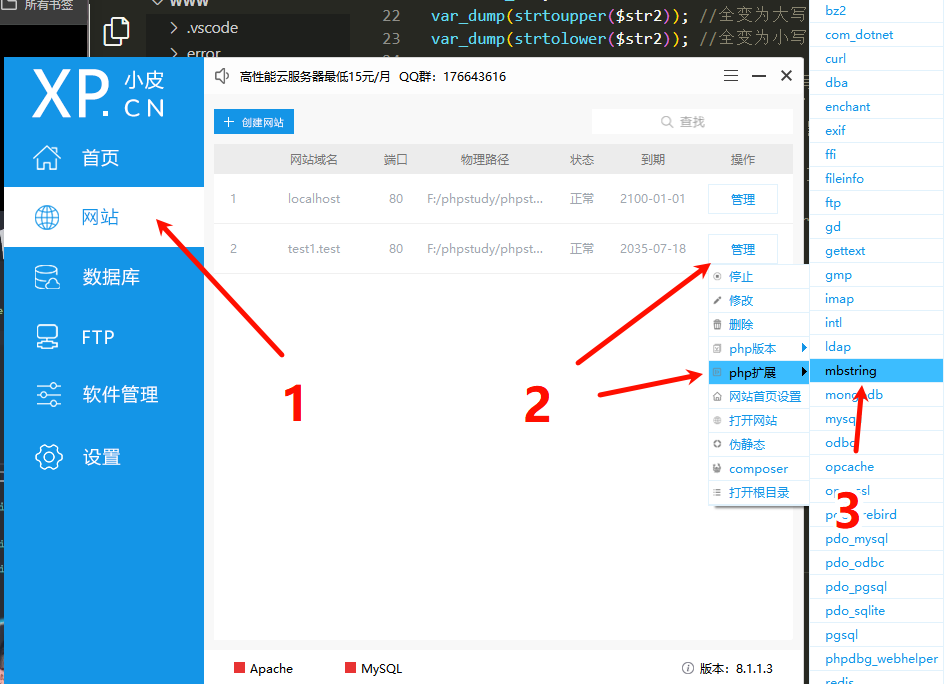Click the localhost domain cell
This screenshot has width=944, height=684.
point(314,199)
